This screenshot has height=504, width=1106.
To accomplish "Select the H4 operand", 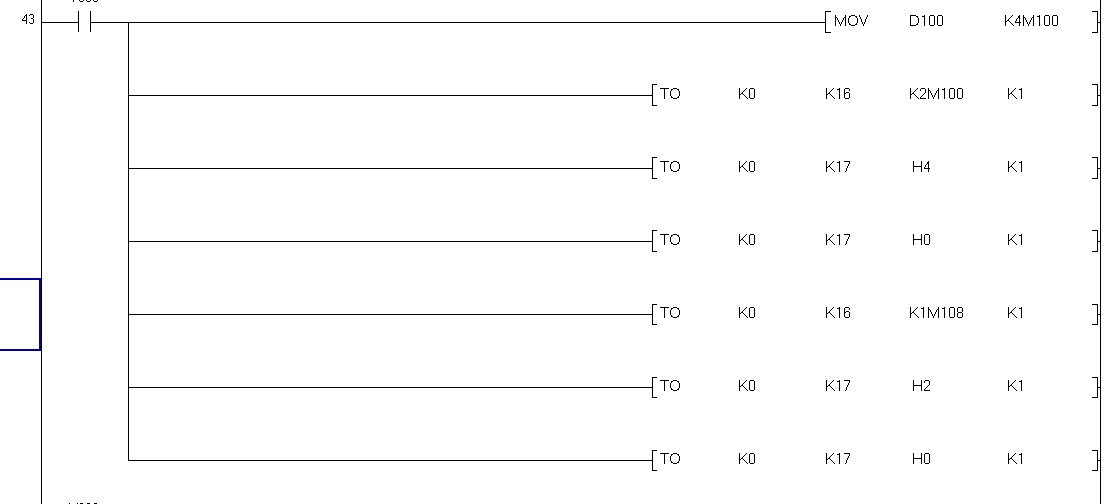I will (921, 167).
